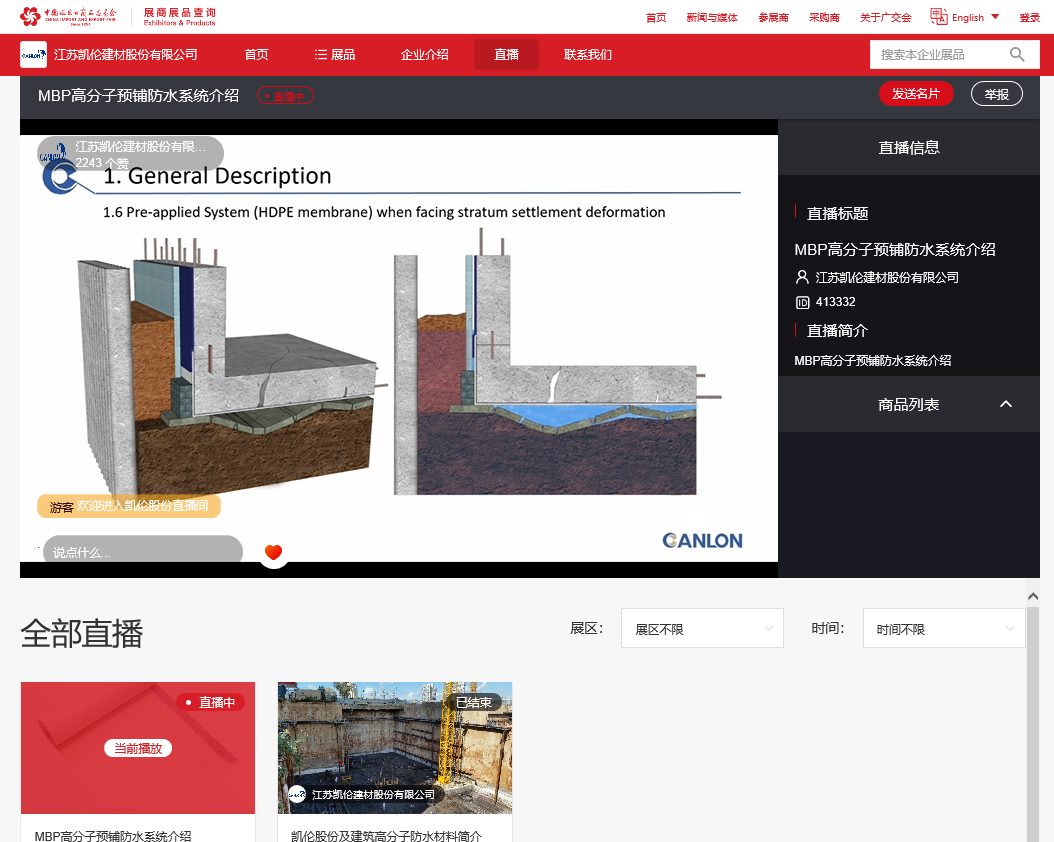This screenshot has width=1054, height=842.
Task: Go to 首页 in red company navigation
Action: pyautogui.click(x=256, y=54)
